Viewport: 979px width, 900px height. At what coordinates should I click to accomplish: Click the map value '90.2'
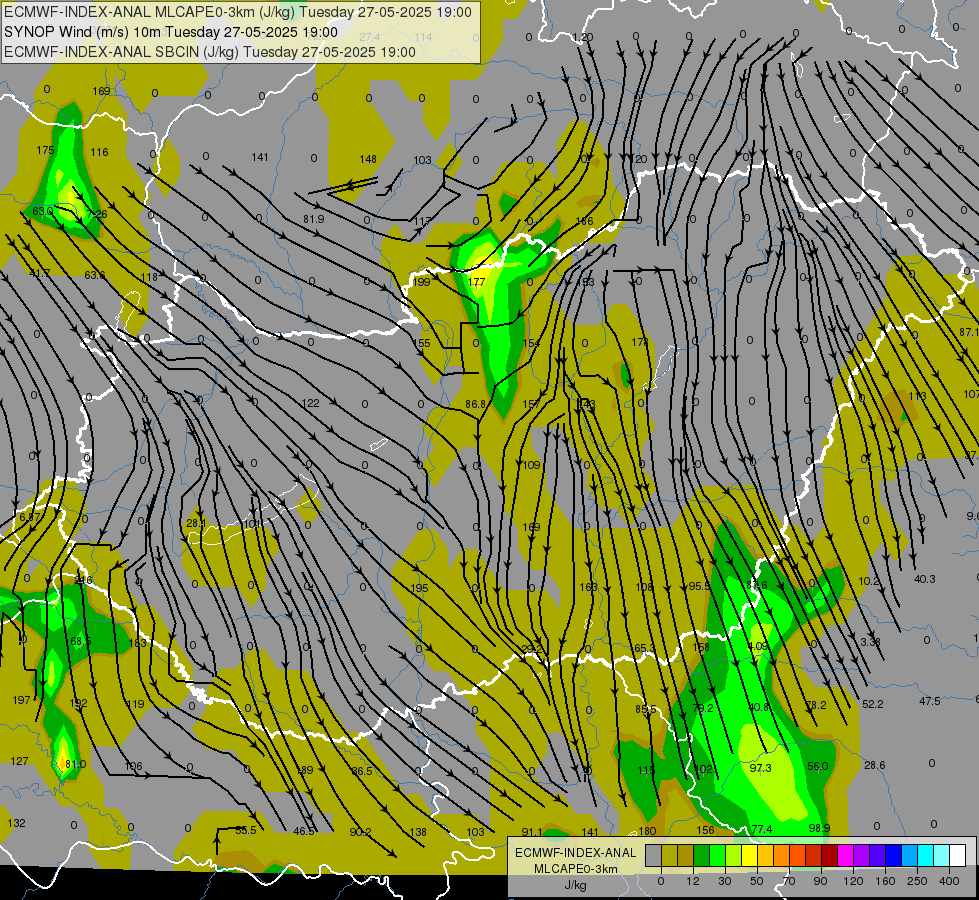point(360,832)
